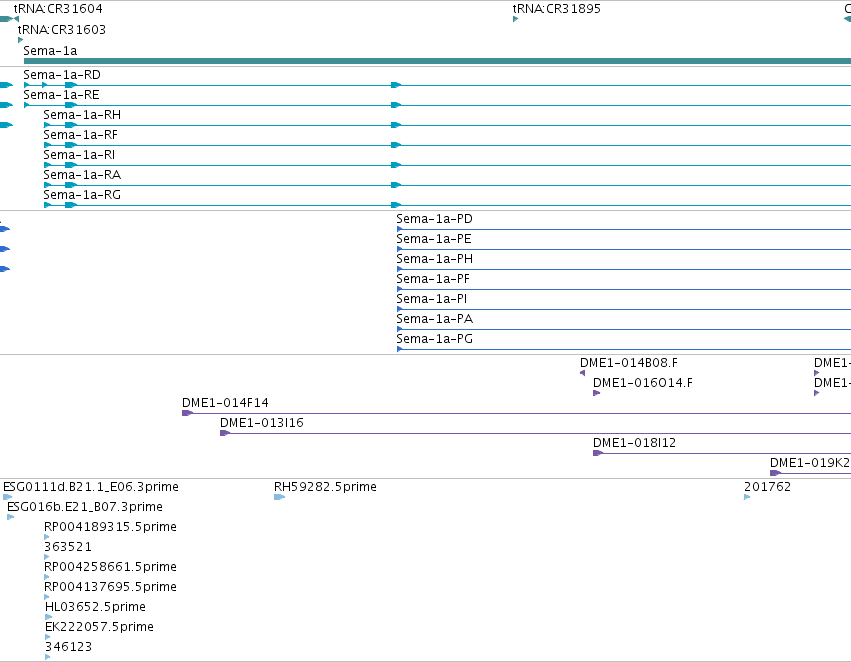Viewport: 851px width, 662px height.
Task: Choose transcript Sema-1a-RF label
Action: [x=80, y=135]
